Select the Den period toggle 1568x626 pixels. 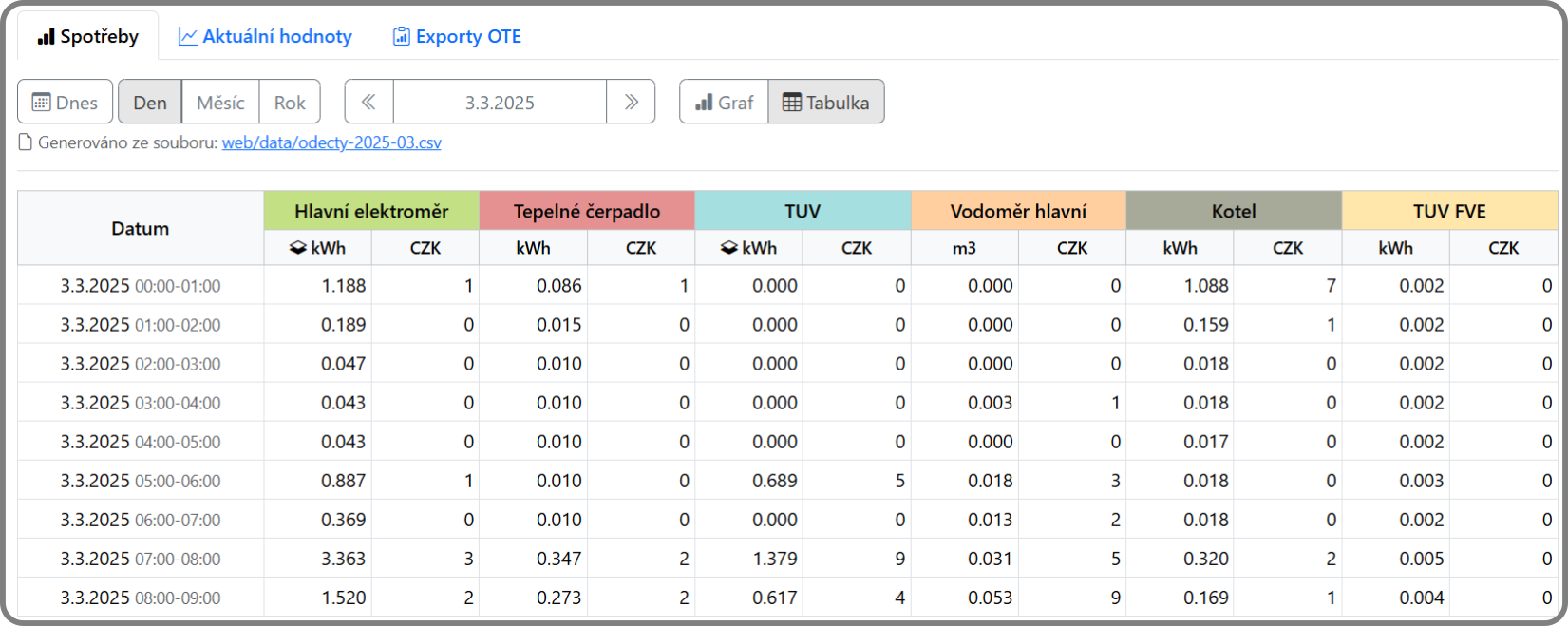tap(149, 103)
